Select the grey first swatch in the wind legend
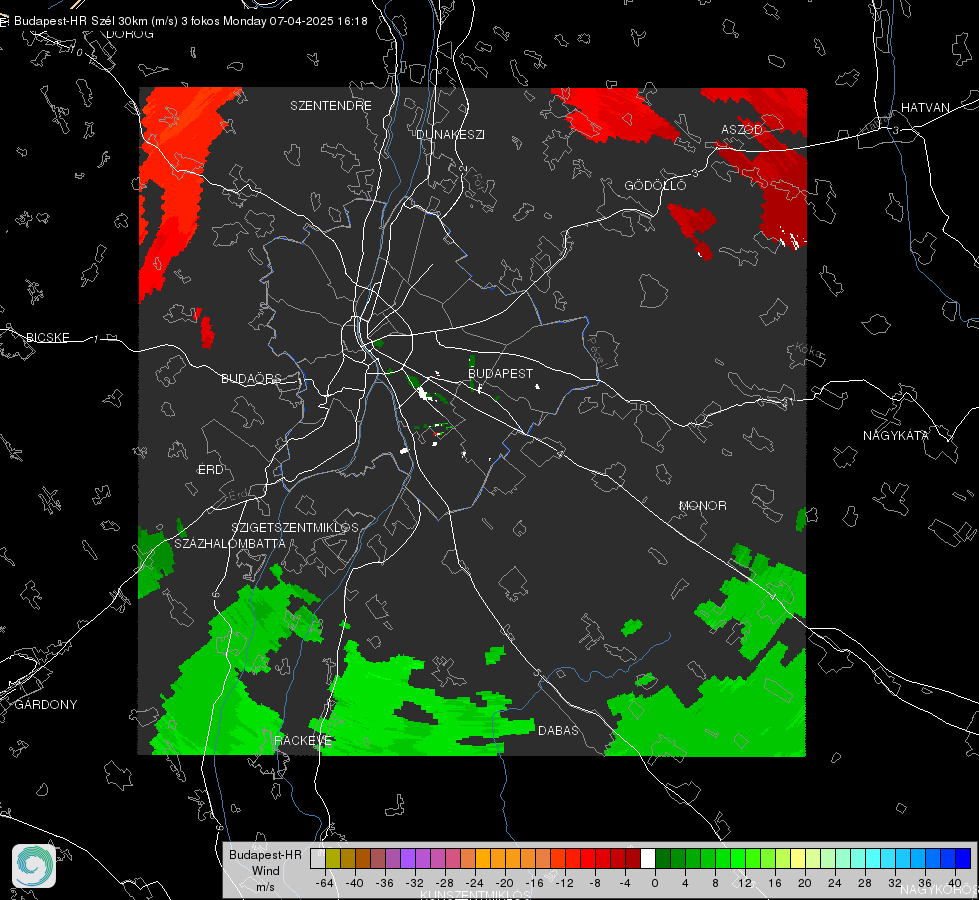This screenshot has height=900, width=979. coord(318,858)
